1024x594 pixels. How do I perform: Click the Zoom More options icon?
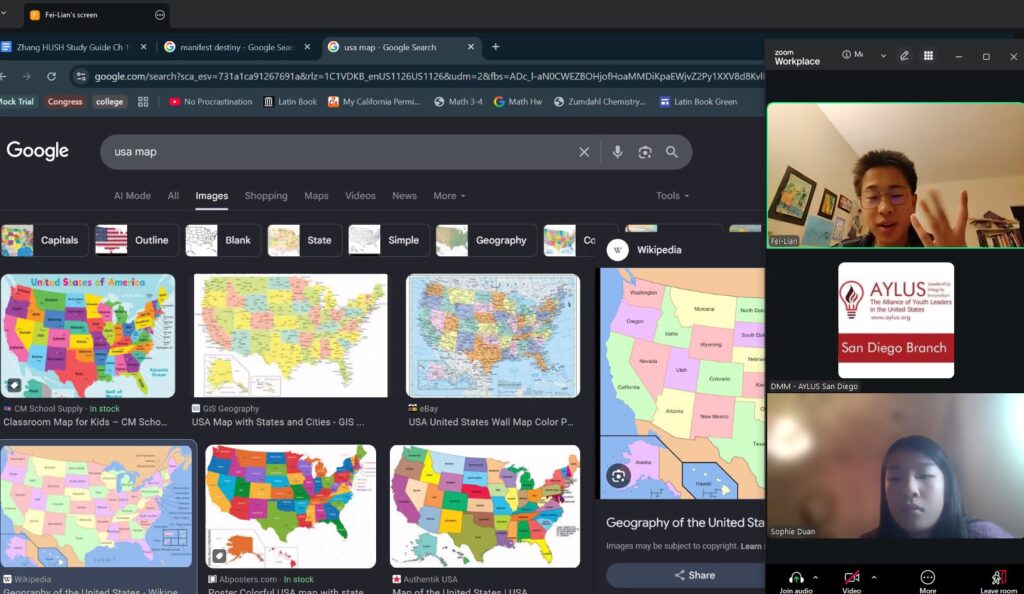[x=927, y=578]
